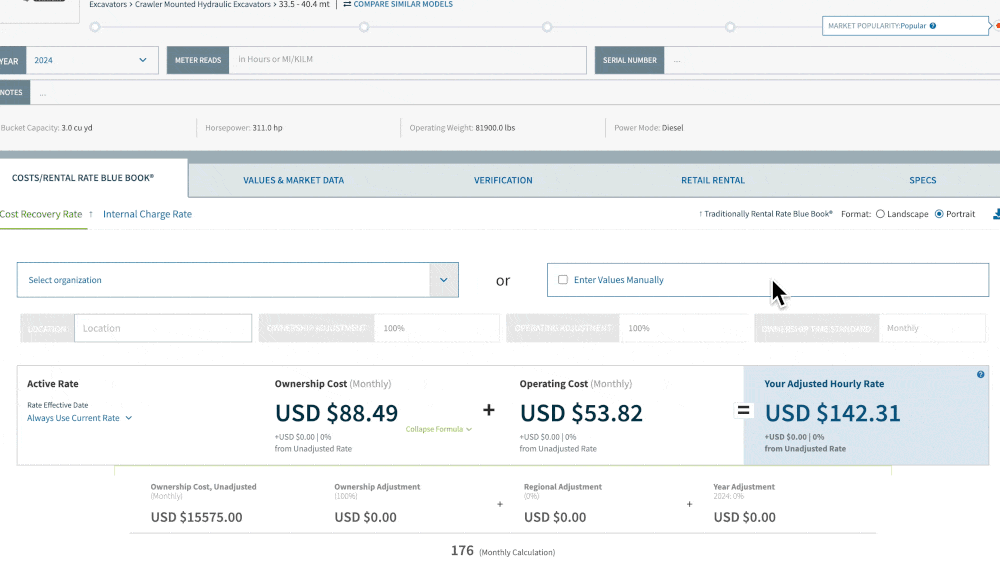Click help icon on Adjusted Hourly Rate
This screenshot has width=1000, height=563.
[x=980, y=374]
